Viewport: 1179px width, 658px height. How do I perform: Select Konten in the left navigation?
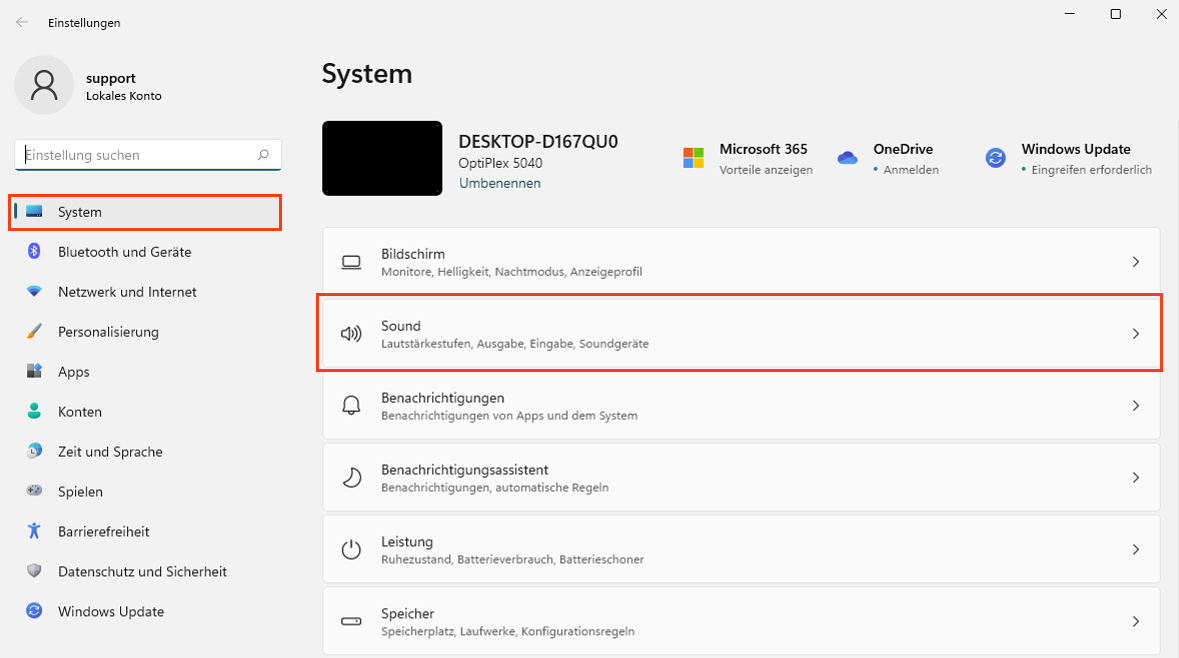coord(79,412)
